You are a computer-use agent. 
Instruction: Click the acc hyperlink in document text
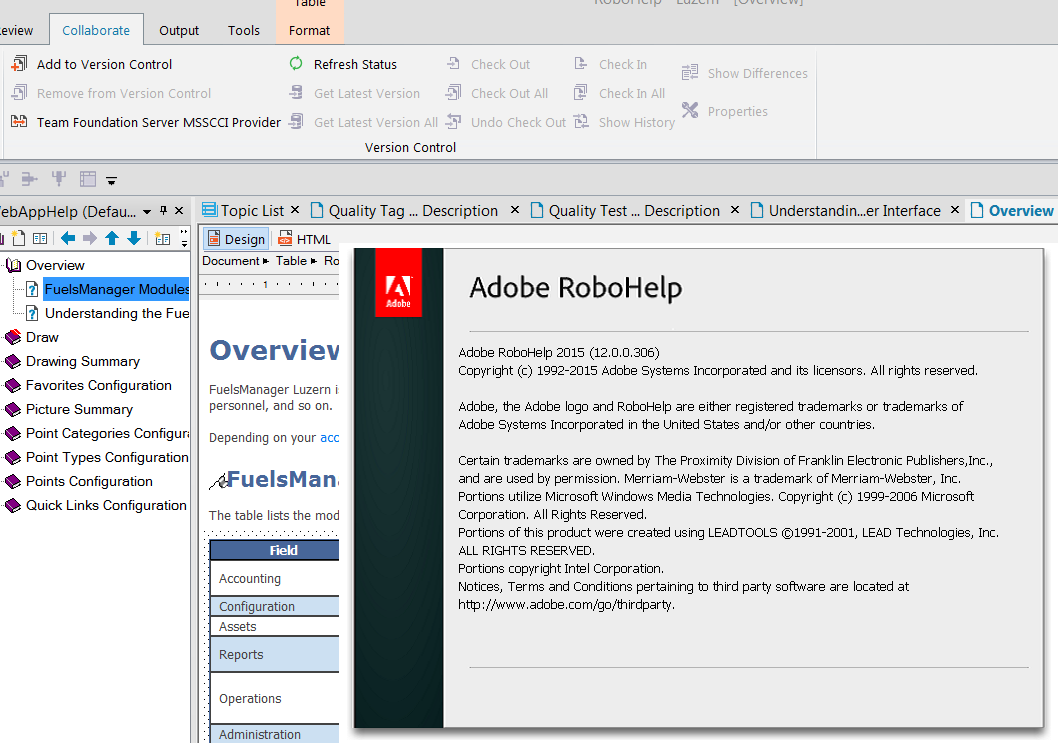point(329,437)
